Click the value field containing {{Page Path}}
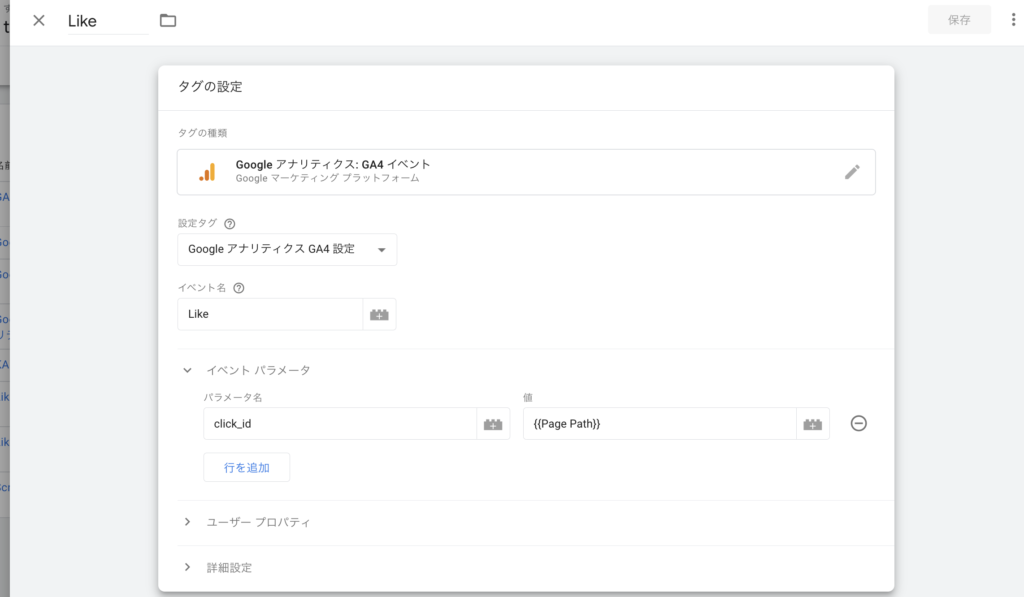 (660, 424)
